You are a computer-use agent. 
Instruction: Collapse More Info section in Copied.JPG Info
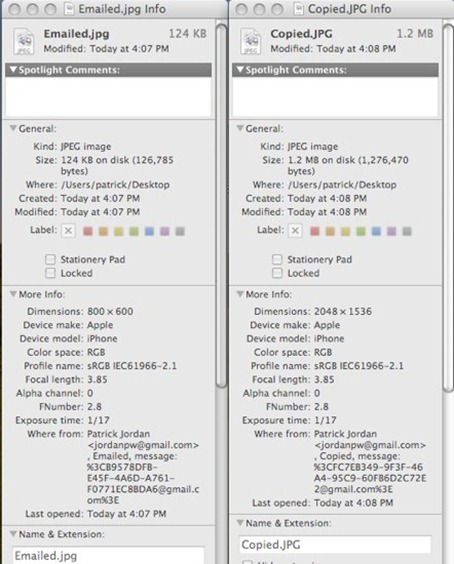[240, 294]
